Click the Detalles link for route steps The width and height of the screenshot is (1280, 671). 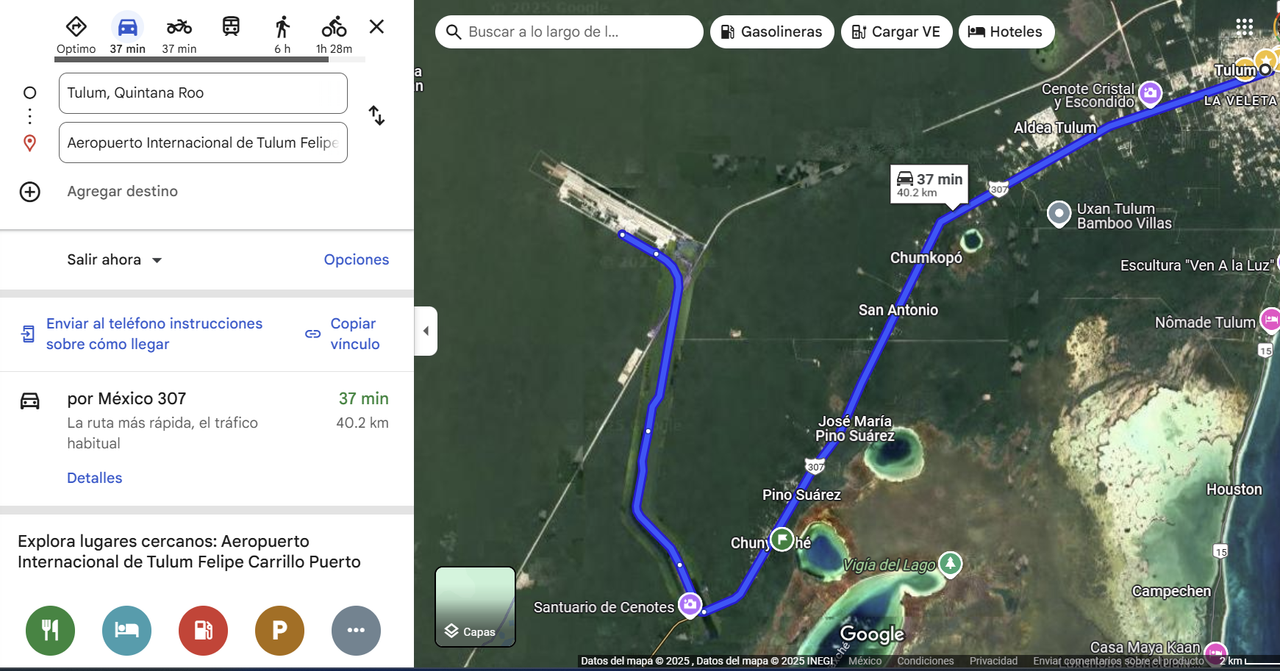click(95, 478)
